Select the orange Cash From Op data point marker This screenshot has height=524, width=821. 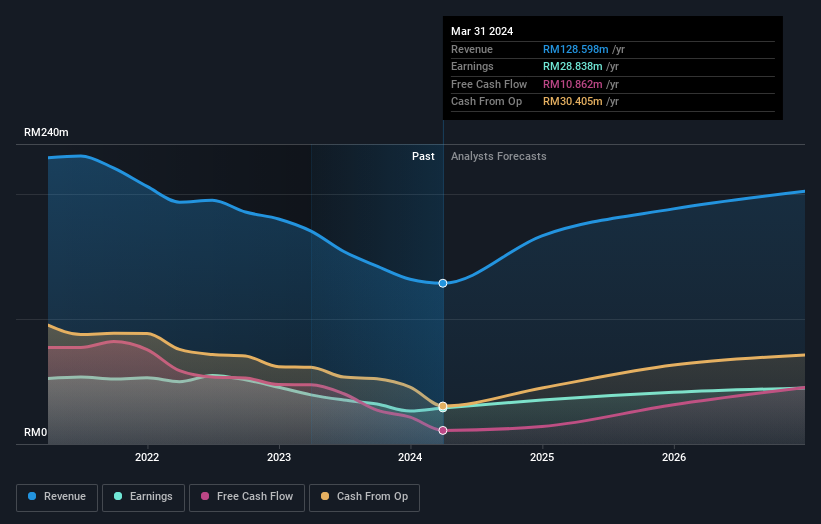(x=443, y=406)
